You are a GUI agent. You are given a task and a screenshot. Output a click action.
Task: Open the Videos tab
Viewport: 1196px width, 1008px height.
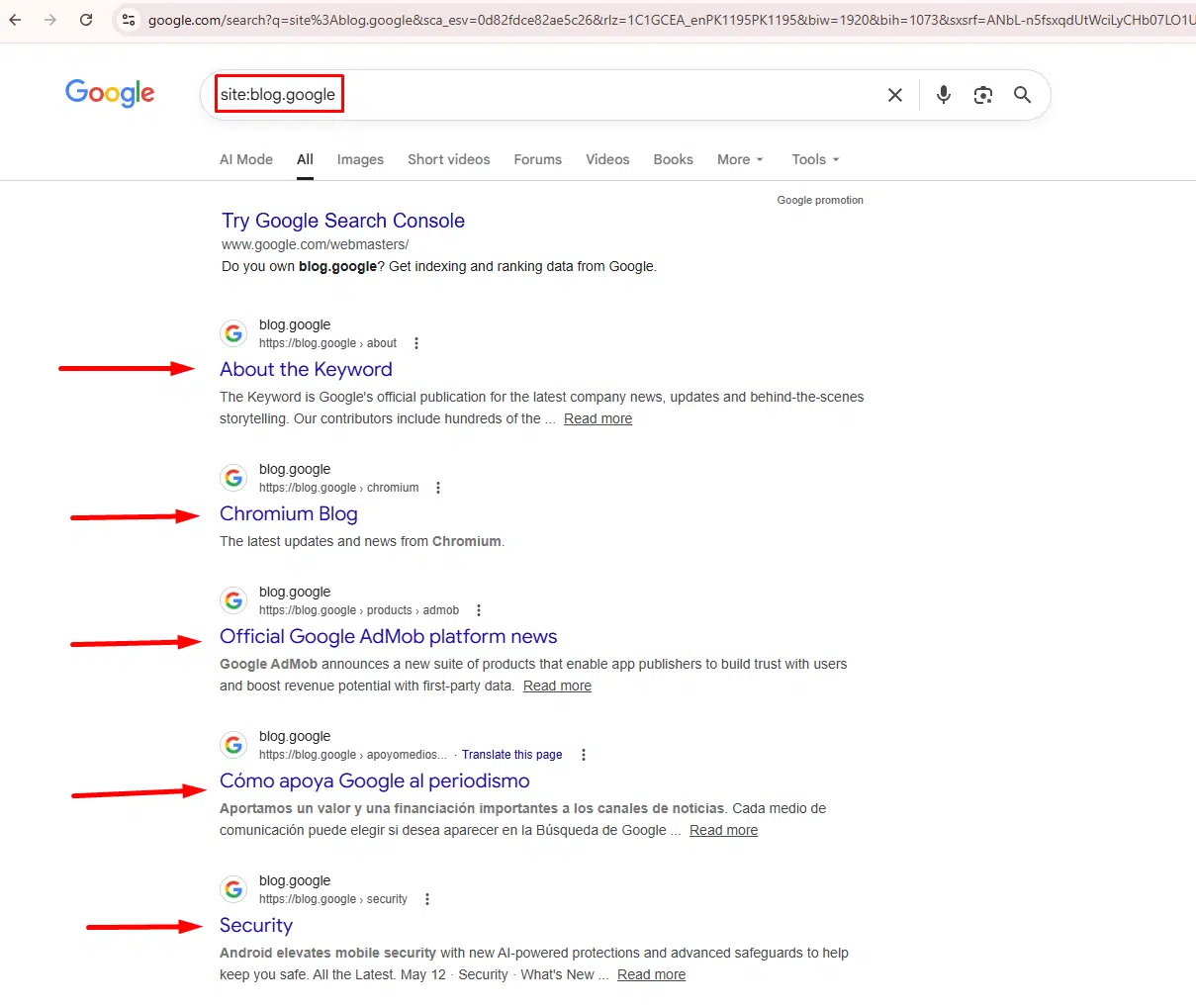[x=607, y=159]
